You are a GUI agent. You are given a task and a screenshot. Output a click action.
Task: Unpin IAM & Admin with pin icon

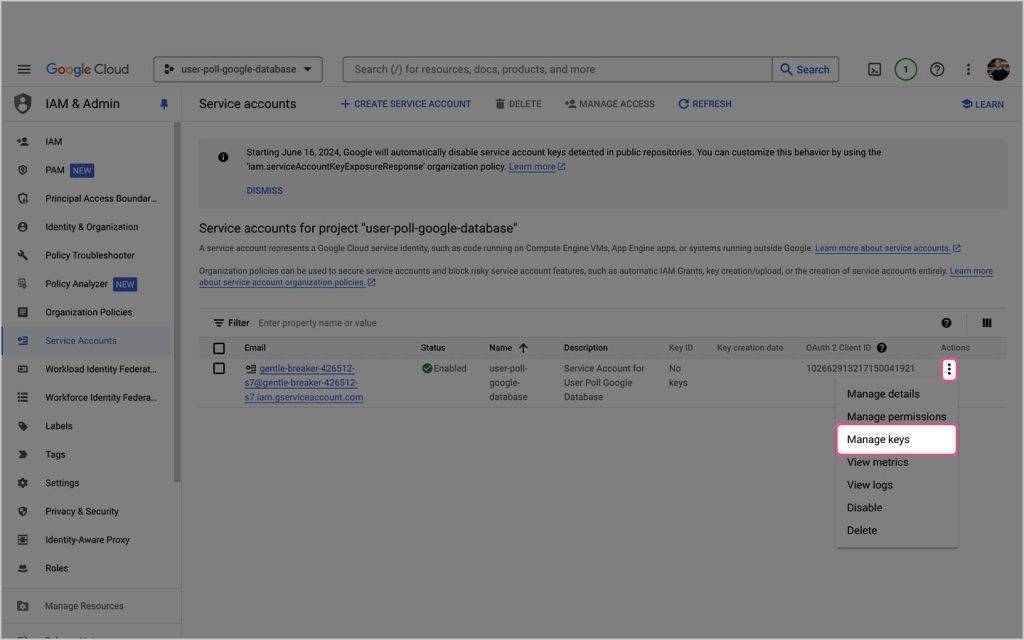(x=164, y=104)
